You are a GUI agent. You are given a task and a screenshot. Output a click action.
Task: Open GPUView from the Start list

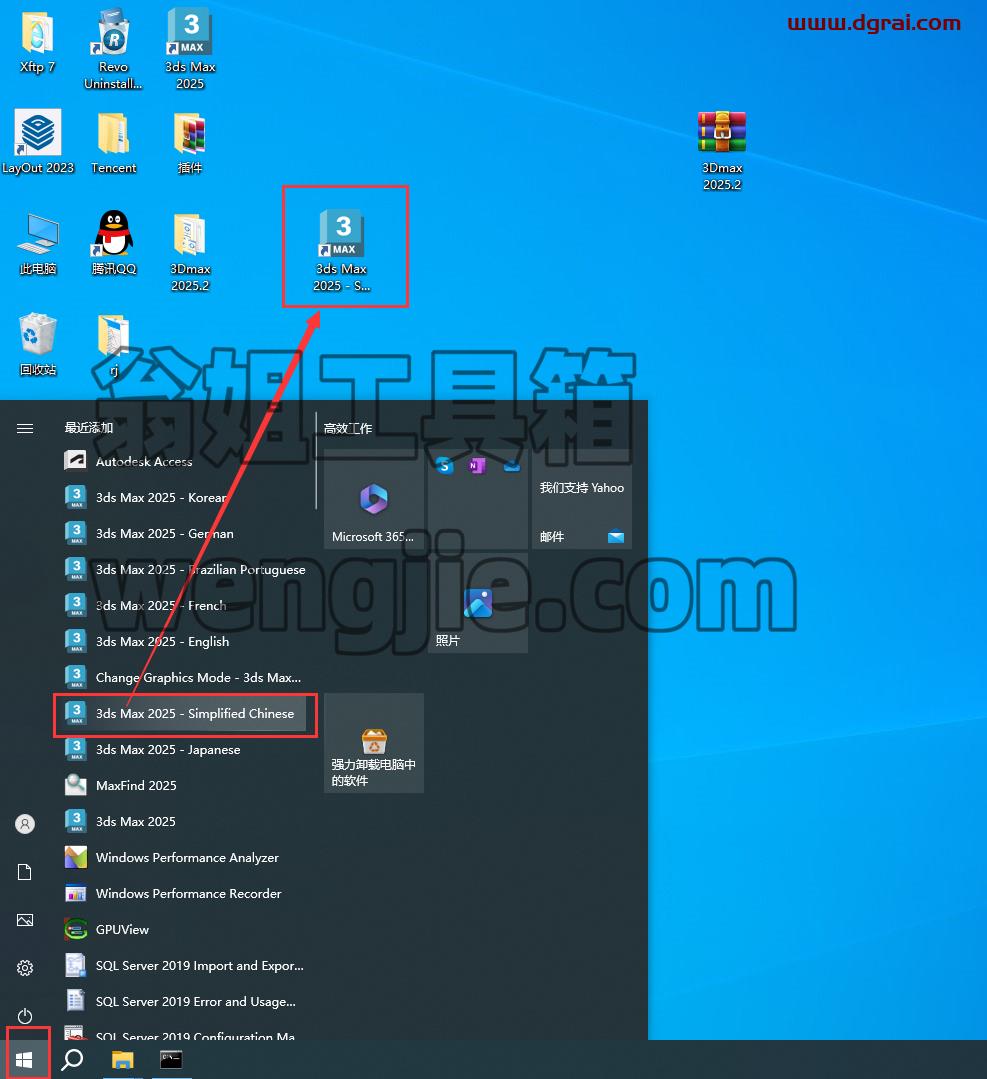[x=184, y=930]
